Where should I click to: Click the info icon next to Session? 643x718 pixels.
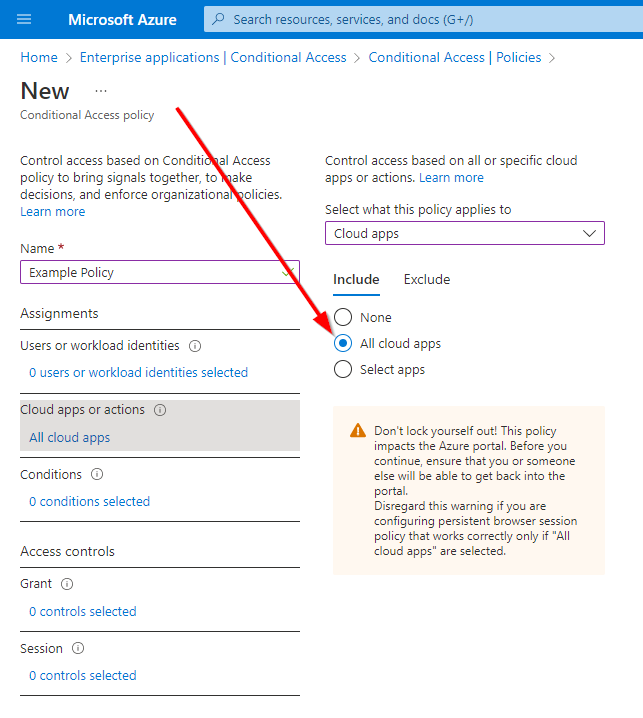(78, 649)
